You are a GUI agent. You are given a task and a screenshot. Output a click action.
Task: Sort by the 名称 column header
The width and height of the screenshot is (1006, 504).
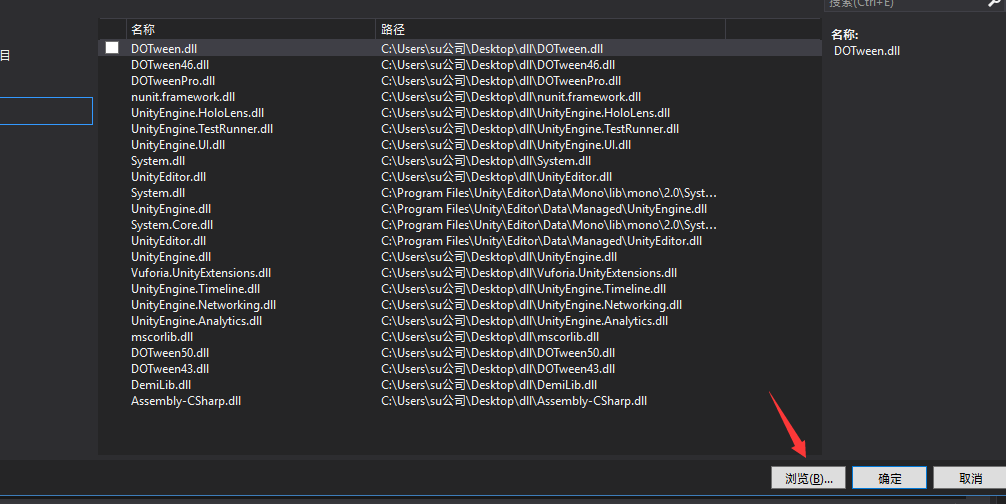251,29
